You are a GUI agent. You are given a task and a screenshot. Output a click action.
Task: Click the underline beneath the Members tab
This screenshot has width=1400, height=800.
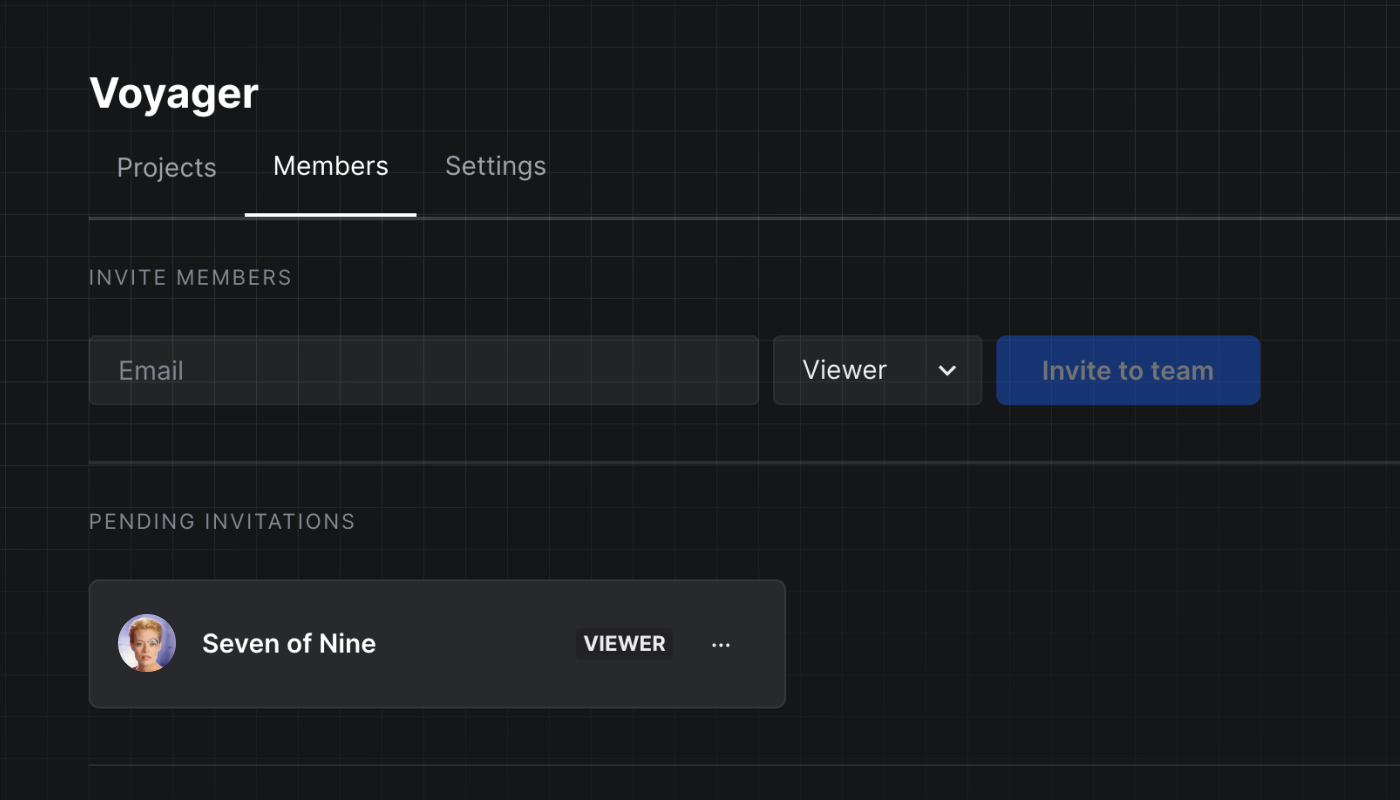(330, 214)
